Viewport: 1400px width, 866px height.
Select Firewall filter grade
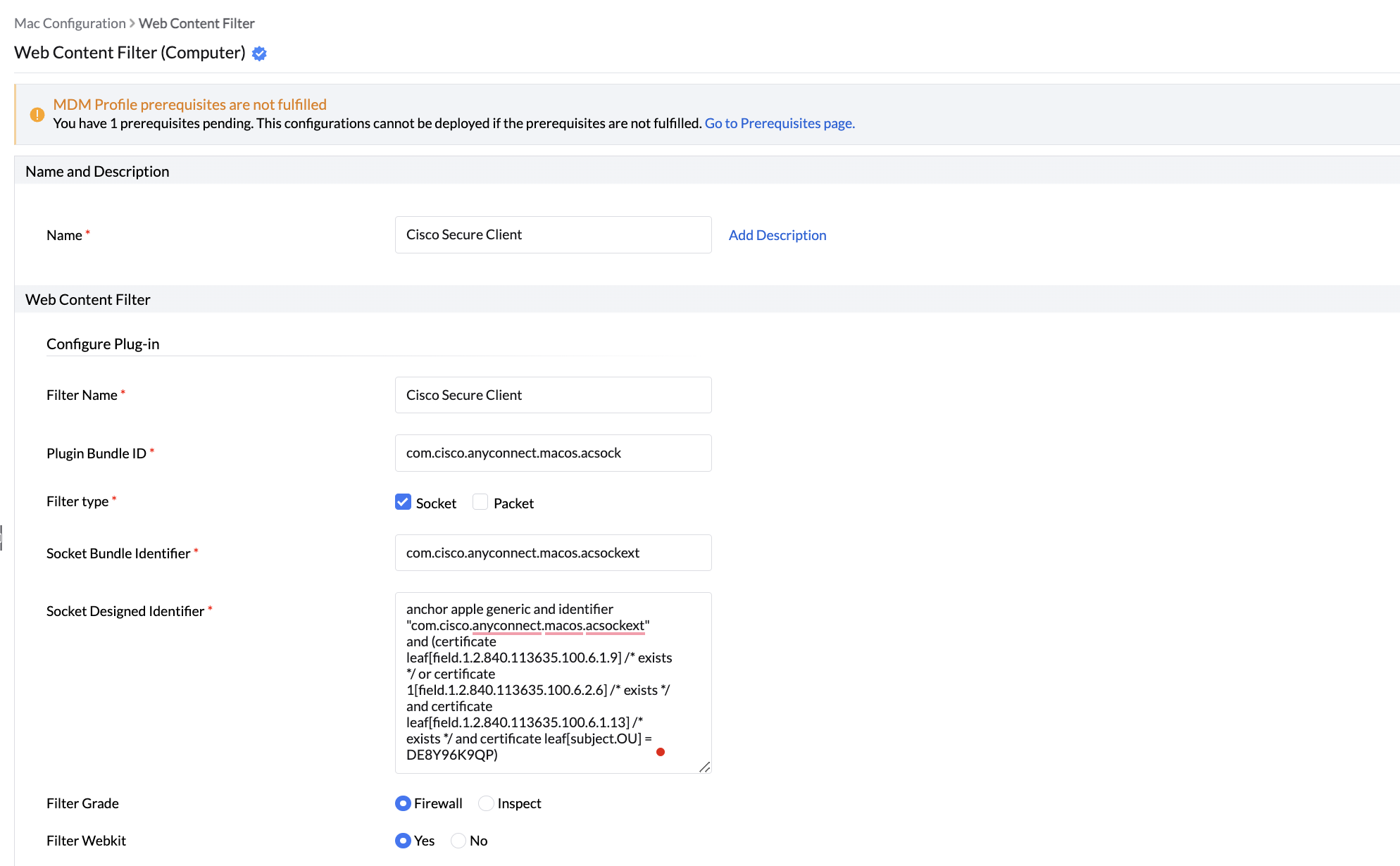click(403, 803)
